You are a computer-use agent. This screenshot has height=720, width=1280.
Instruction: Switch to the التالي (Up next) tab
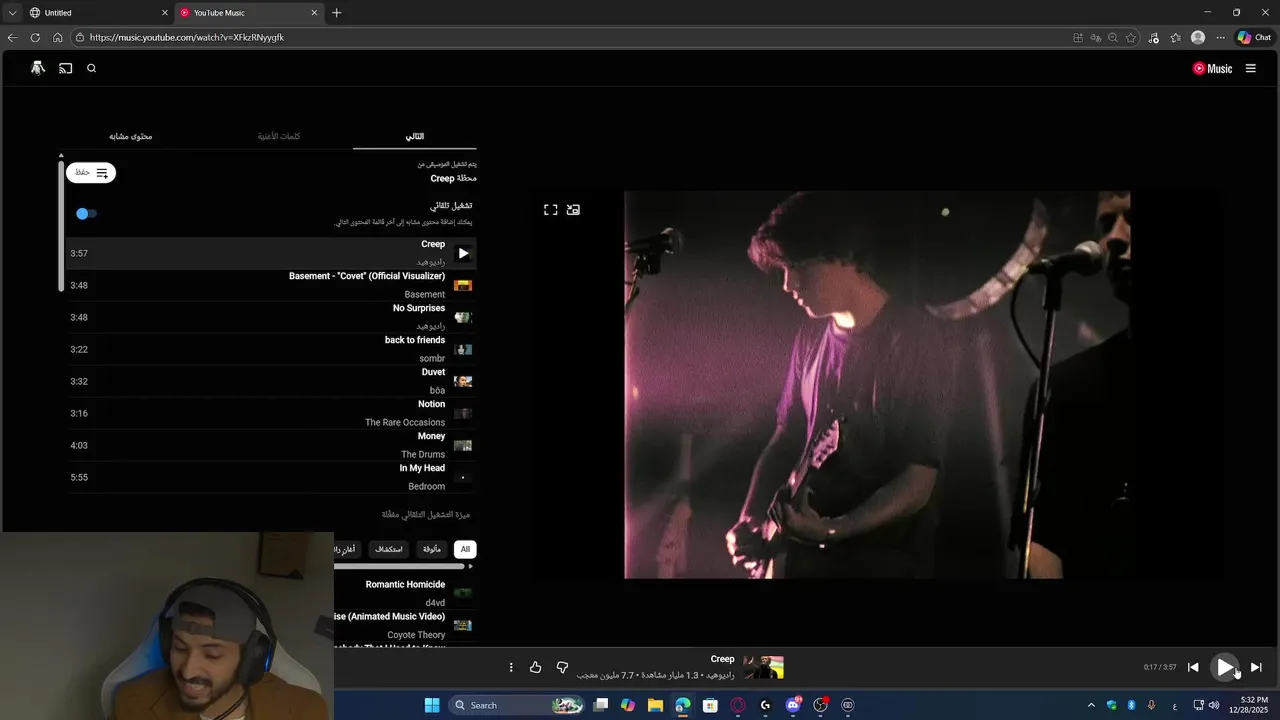point(414,136)
